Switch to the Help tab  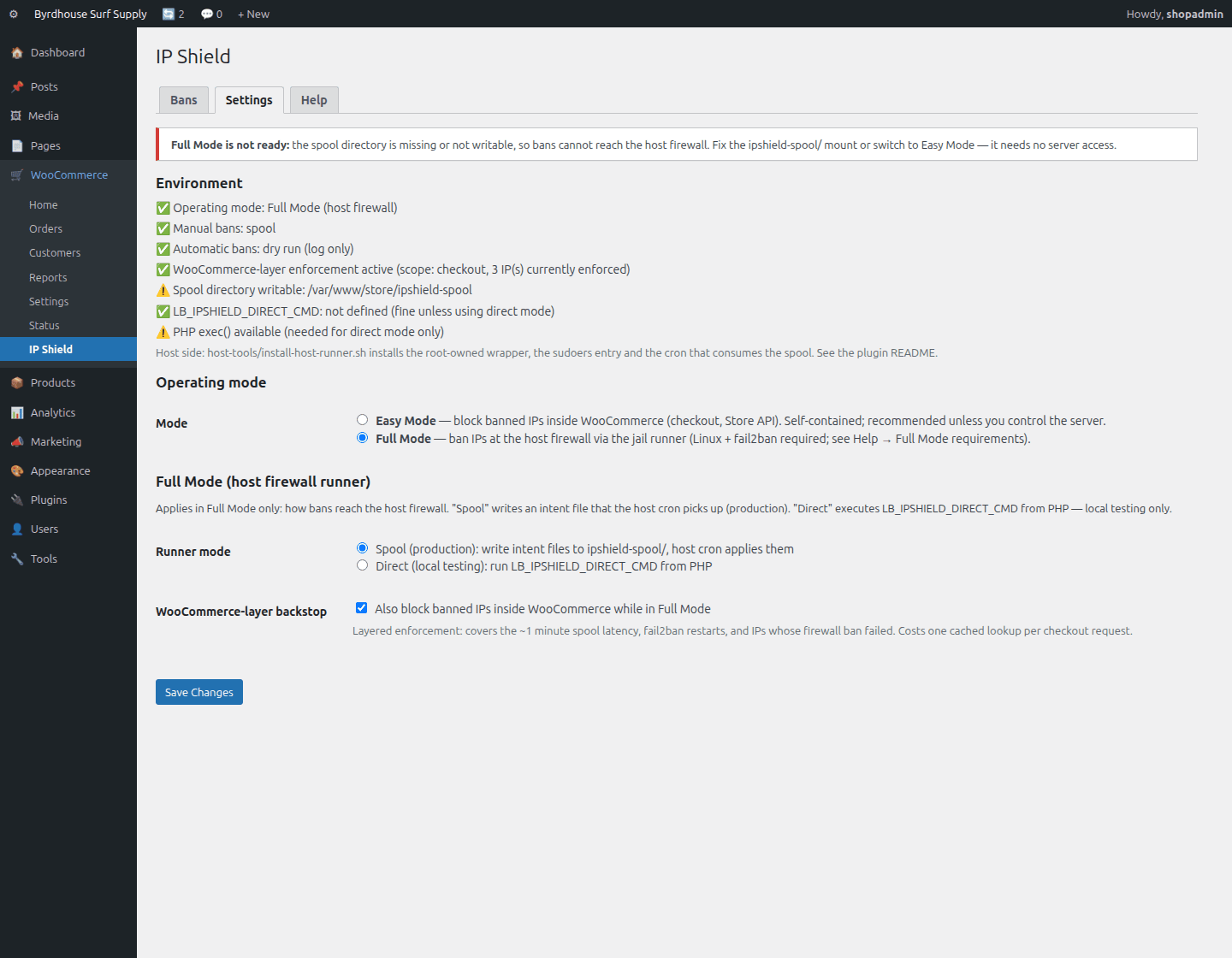(x=314, y=100)
